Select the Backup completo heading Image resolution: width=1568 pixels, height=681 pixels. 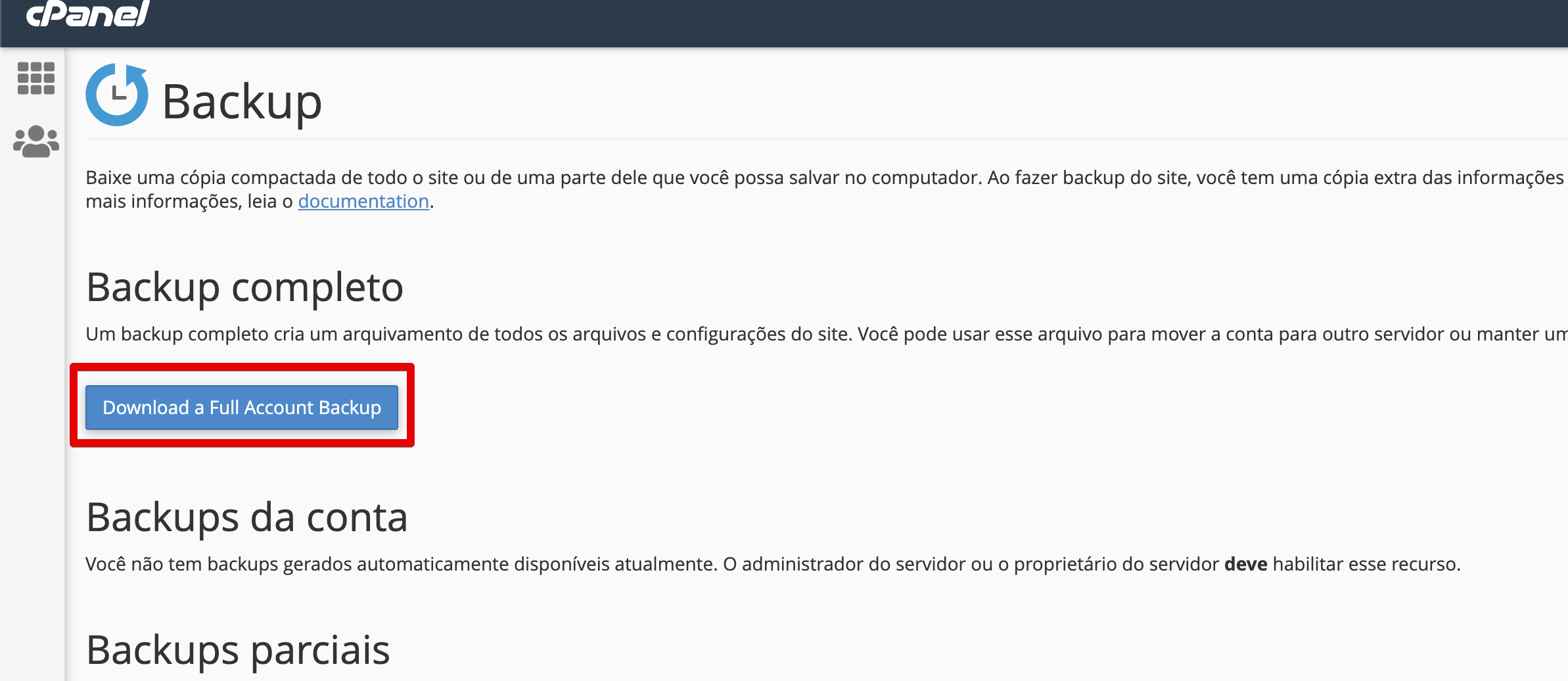(x=244, y=287)
